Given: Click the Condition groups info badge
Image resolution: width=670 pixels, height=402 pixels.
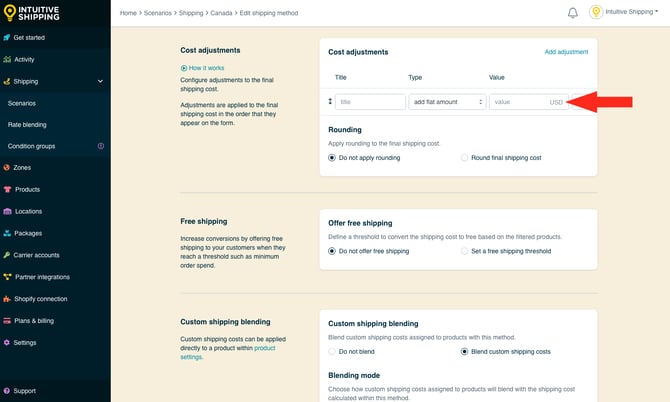Looking at the screenshot, I should [101, 146].
